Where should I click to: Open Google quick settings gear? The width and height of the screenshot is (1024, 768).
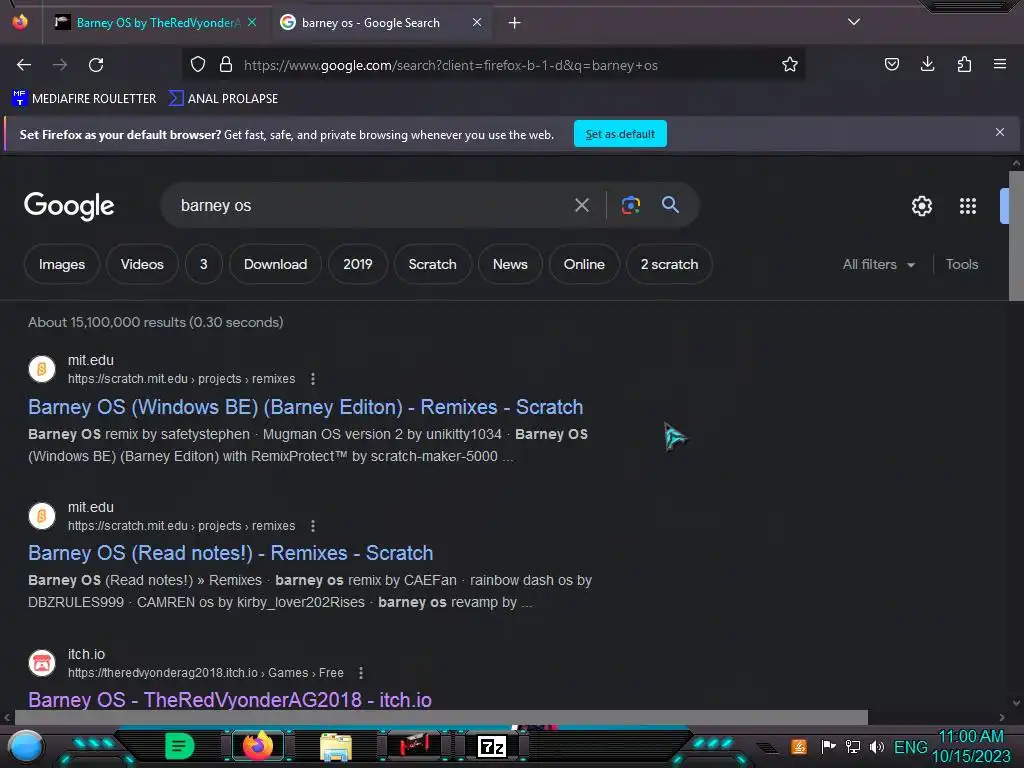pos(921,206)
